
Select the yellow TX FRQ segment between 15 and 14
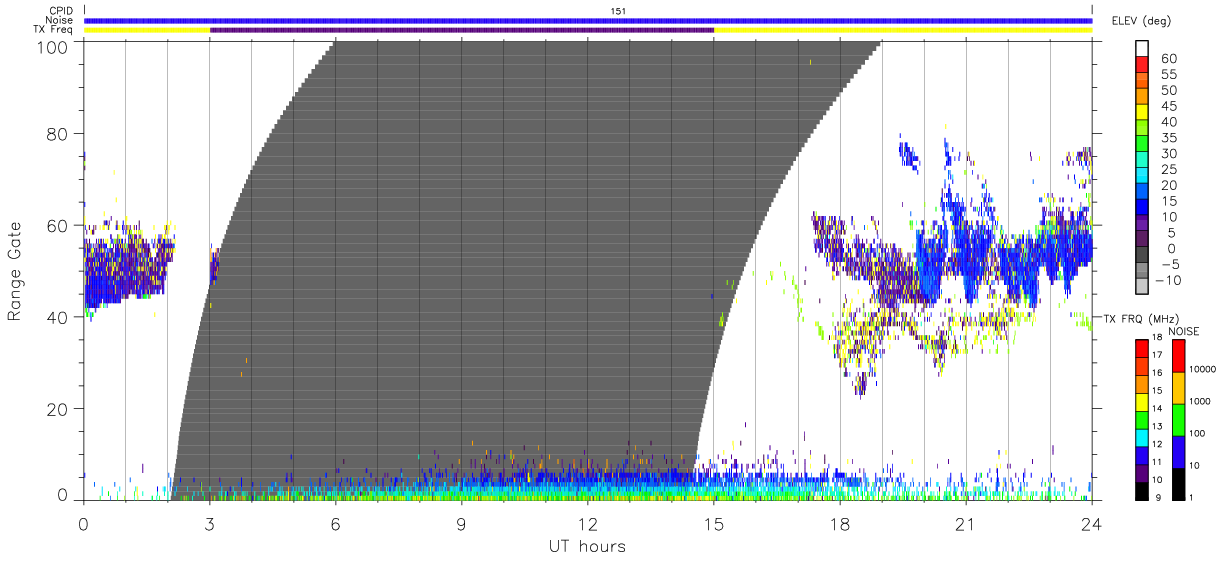1142,401
